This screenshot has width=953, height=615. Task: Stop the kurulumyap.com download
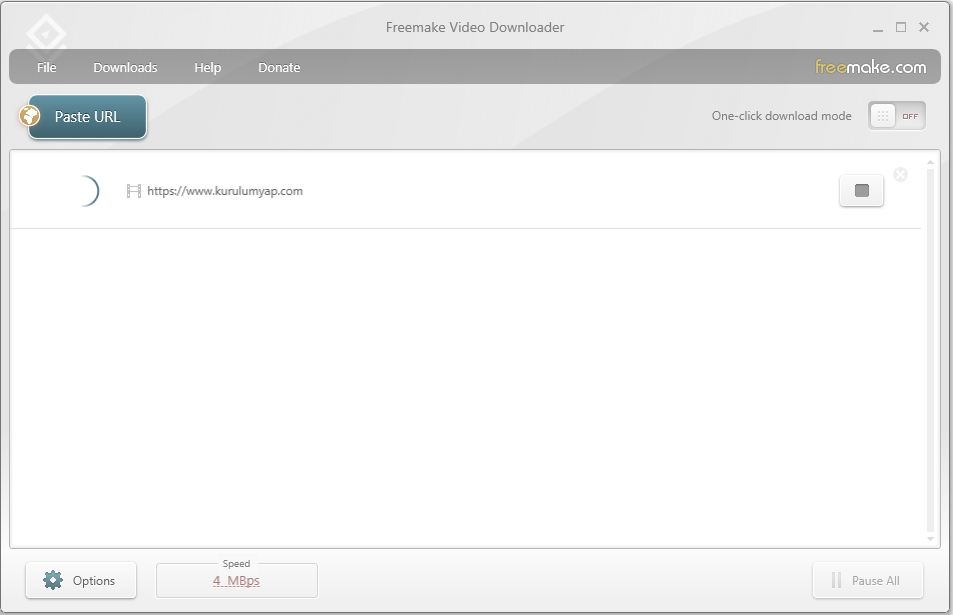861,191
